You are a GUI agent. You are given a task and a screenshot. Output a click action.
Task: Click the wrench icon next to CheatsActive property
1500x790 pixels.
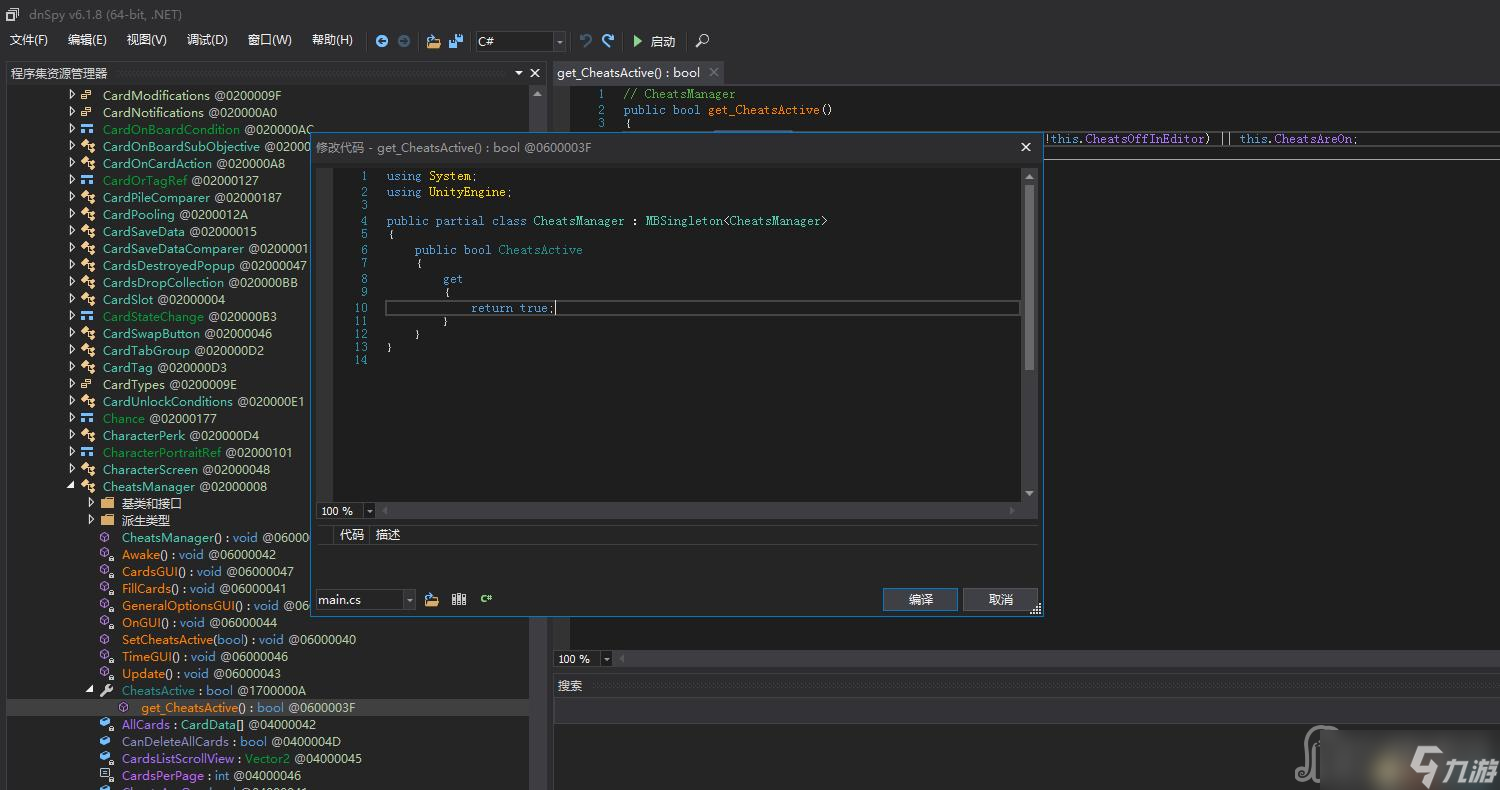pos(107,690)
